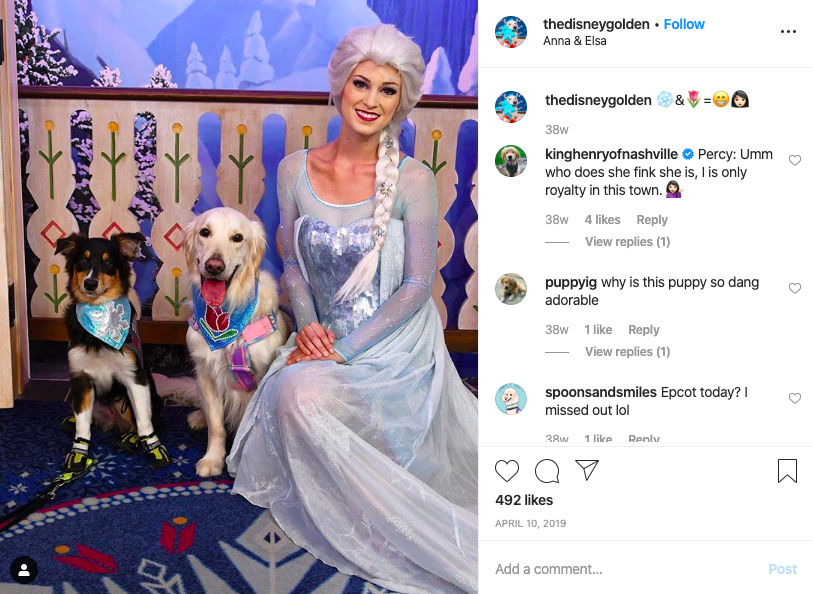Open thedisneygolden profile avatar in header
The width and height of the screenshot is (813, 594).
click(x=511, y=32)
